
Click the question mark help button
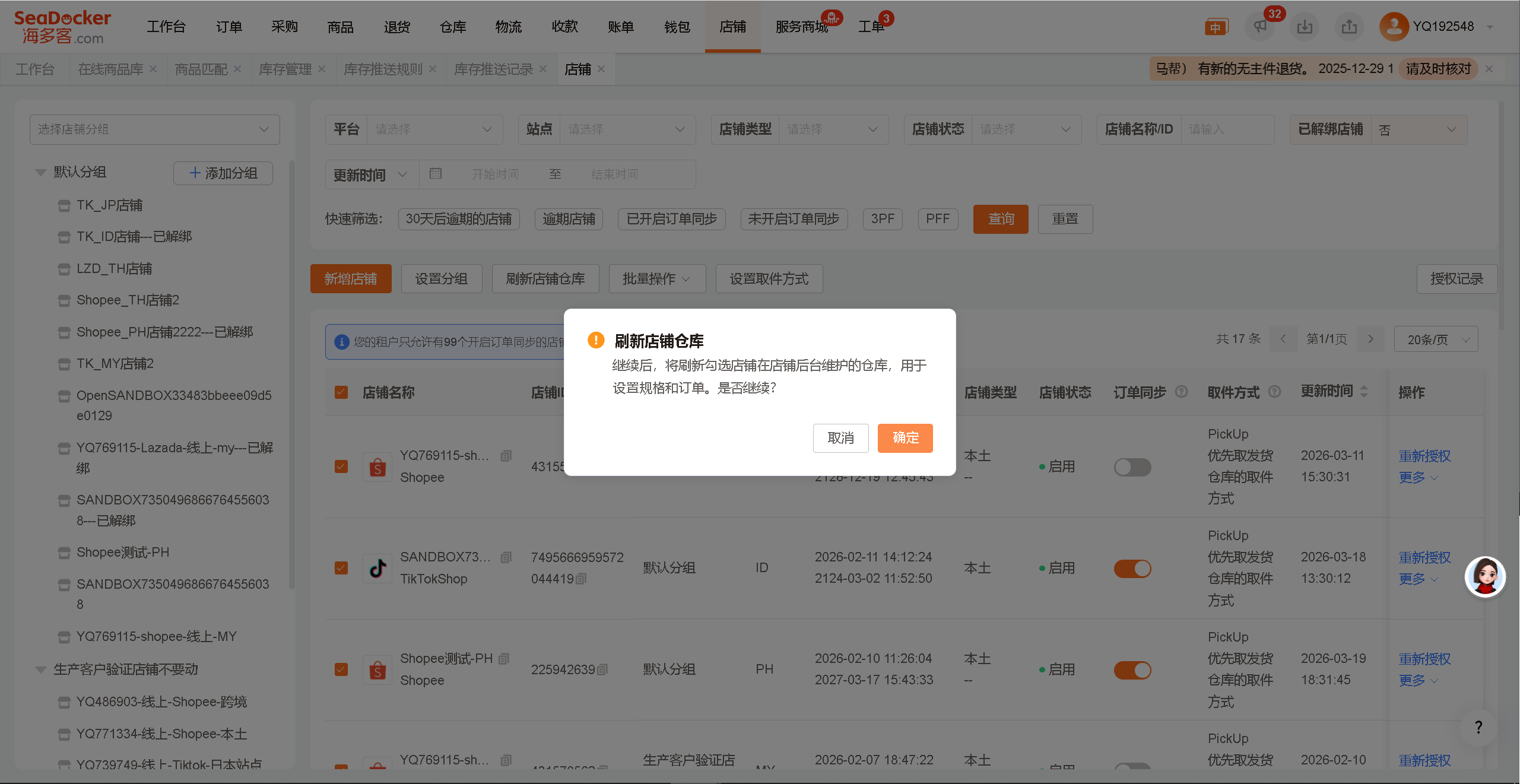tap(1478, 727)
